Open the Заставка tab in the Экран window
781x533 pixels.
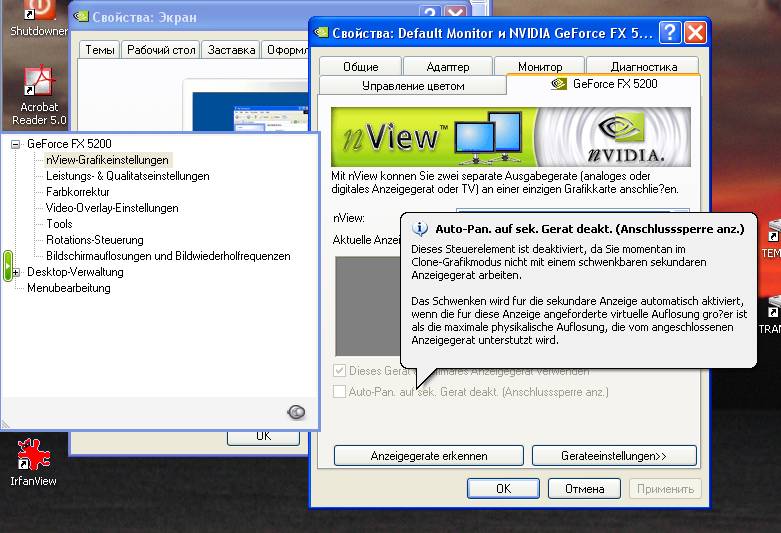click(231, 50)
